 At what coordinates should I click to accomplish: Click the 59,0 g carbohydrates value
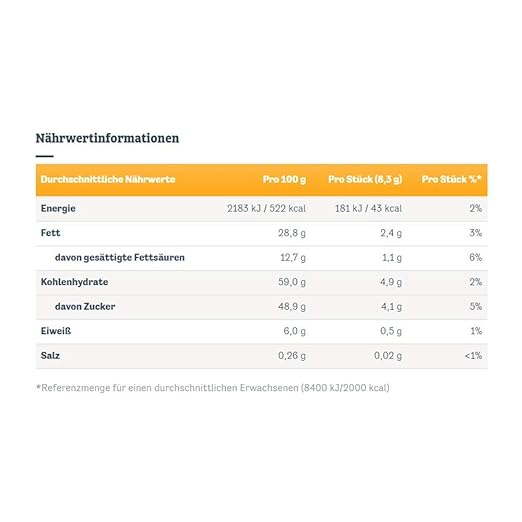click(292, 282)
